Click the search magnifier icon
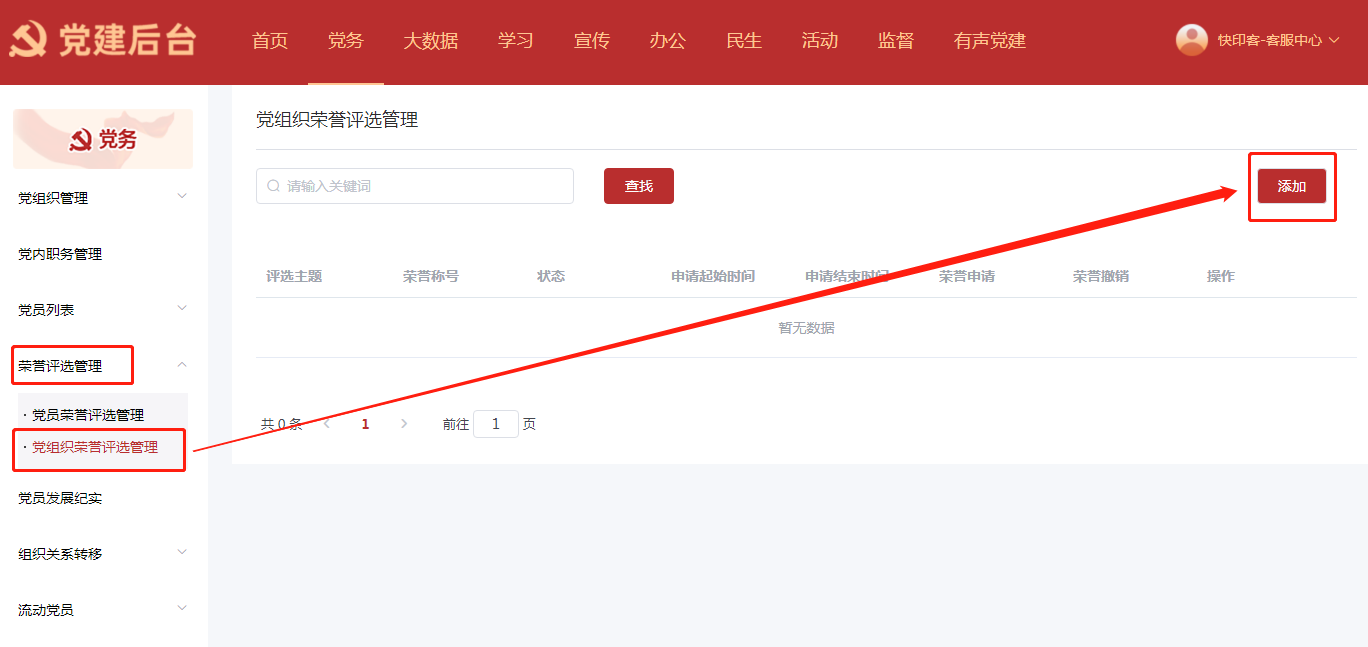The height and width of the screenshot is (647, 1368). click(x=273, y=186)
